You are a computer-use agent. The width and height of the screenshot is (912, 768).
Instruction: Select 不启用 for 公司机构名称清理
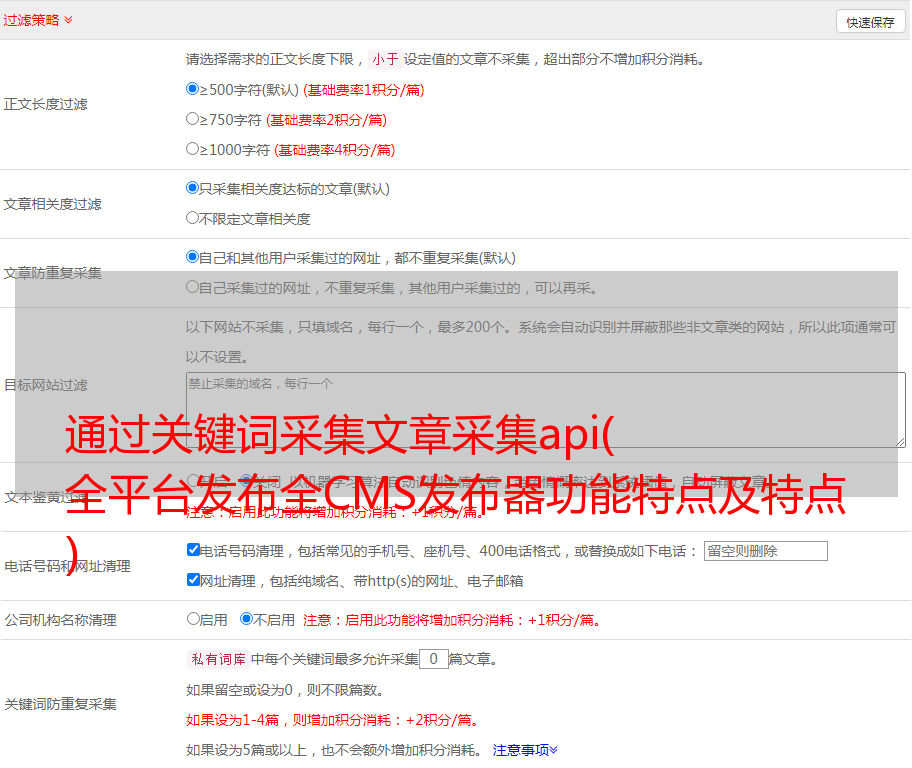pos(246,619)
